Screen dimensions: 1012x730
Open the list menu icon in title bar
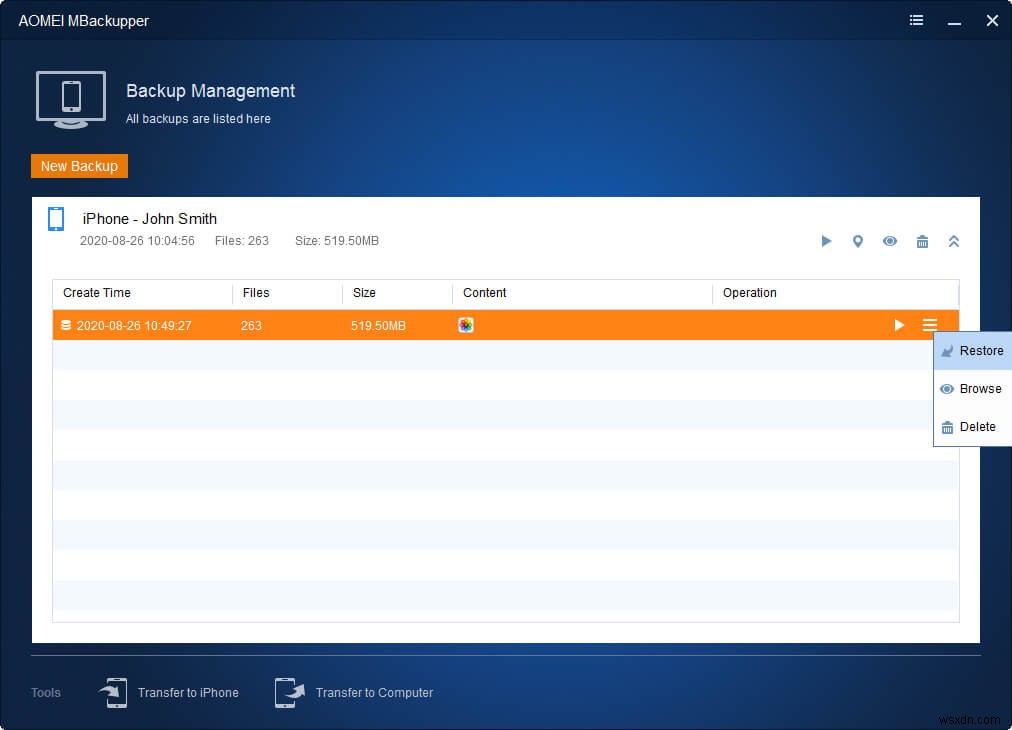[916, 20]
